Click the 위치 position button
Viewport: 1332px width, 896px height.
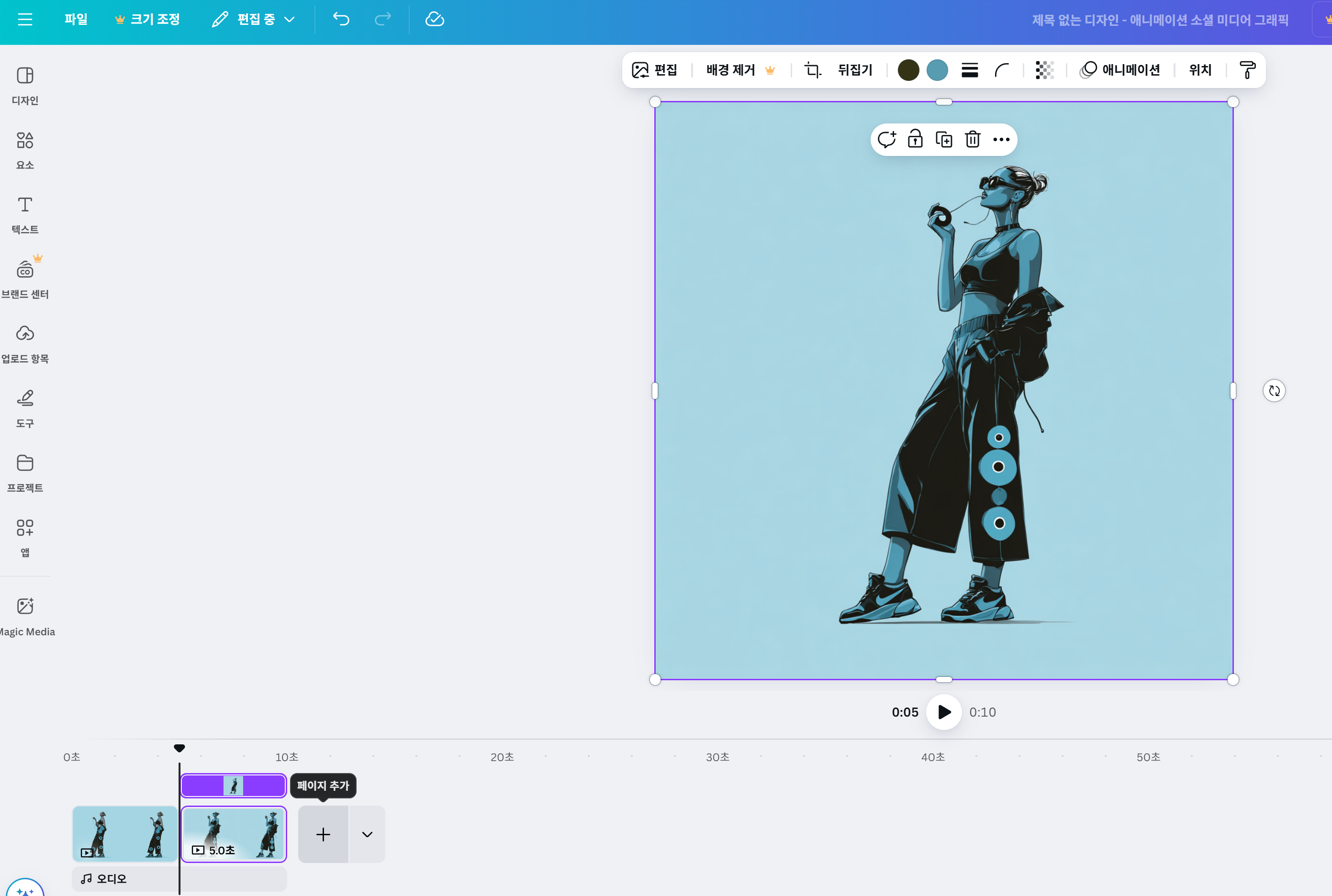(1200, 70)
